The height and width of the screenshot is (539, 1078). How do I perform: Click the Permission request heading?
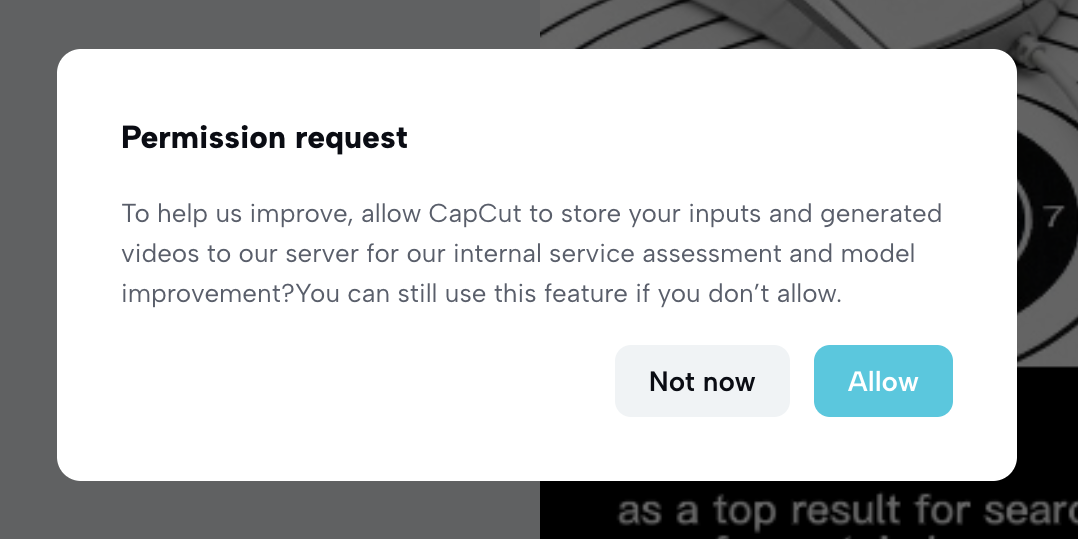click(264, 137)
